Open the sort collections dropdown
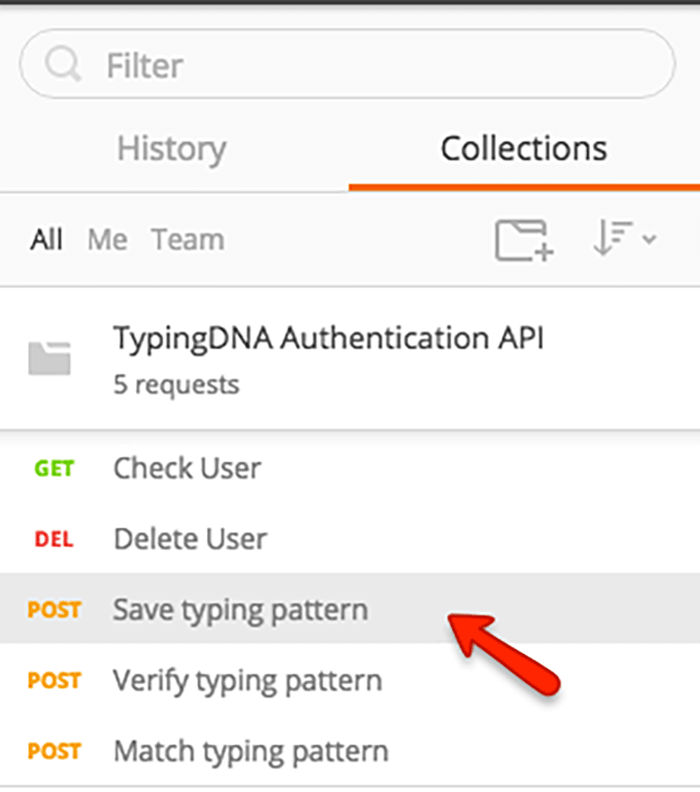Viewport: 700px width, 792px height. [x=625, y=238]
